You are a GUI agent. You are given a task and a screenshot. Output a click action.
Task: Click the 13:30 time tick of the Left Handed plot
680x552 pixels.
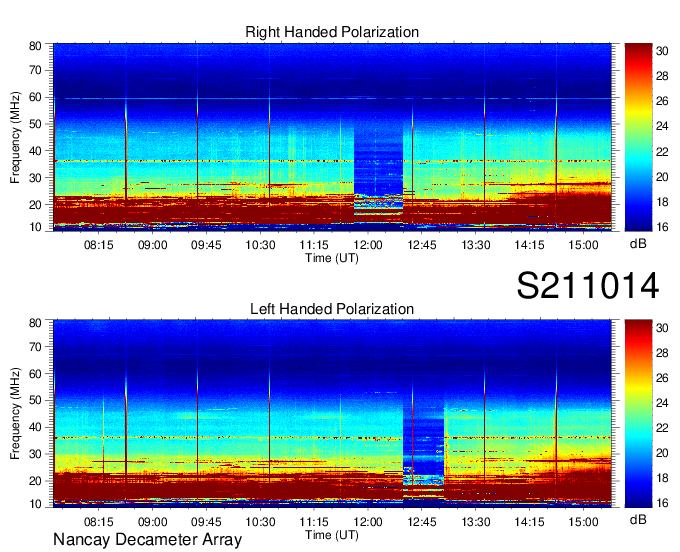tap(476, 522)
